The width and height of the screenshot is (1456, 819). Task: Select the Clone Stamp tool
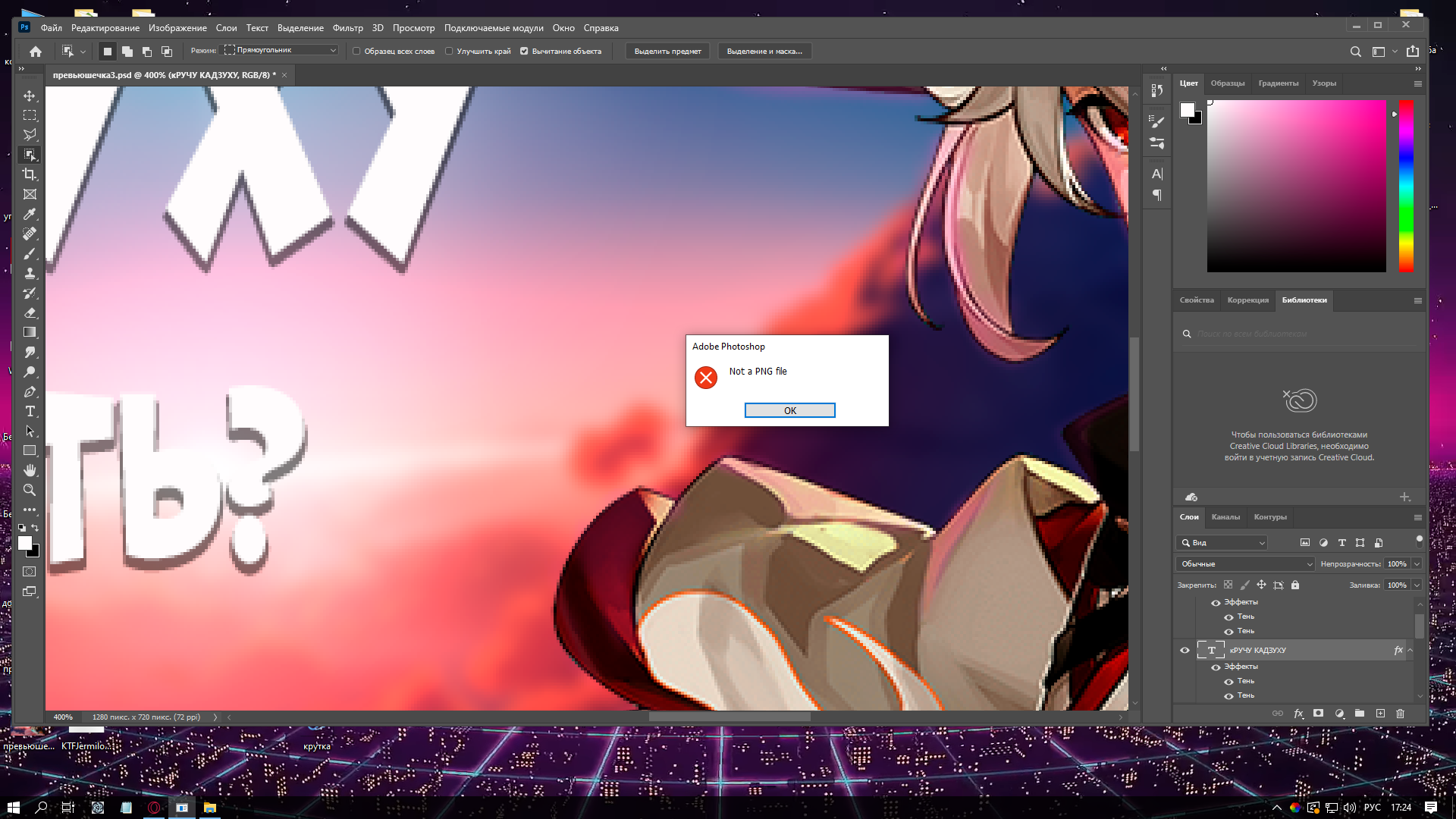click(x=30, y=273)
